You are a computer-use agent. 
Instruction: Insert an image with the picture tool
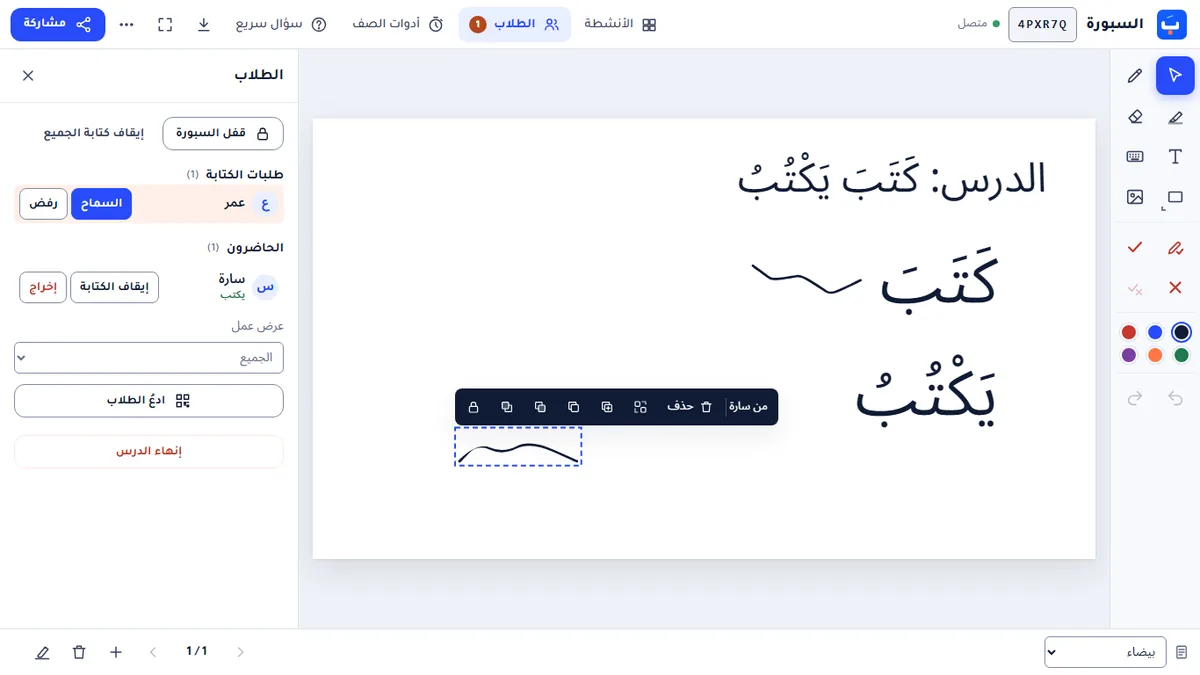pyautogui.click(x=1135, y=197)
